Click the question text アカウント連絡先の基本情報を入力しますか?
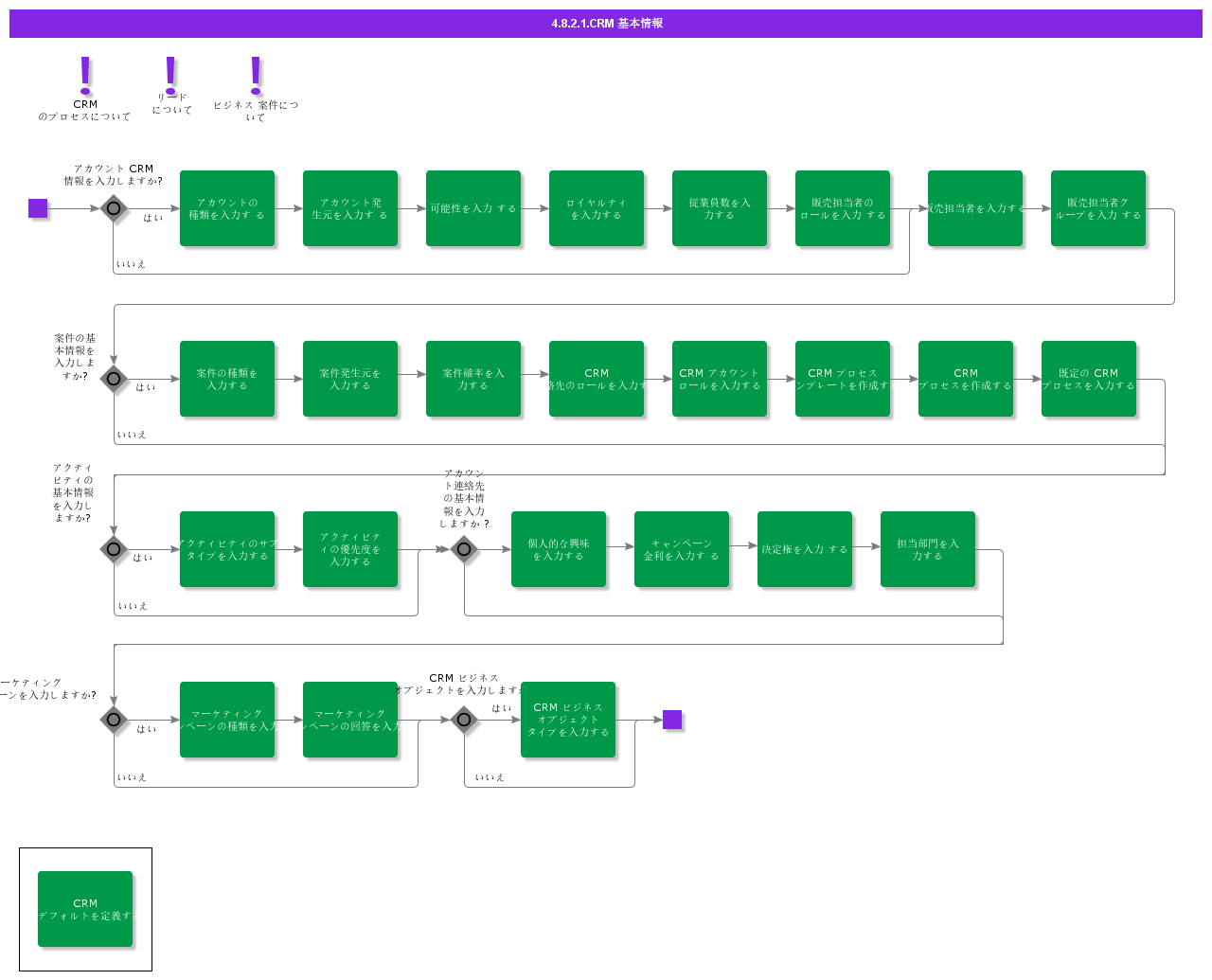This screenshot has width=1212, height=980. [x=464, y=498]
